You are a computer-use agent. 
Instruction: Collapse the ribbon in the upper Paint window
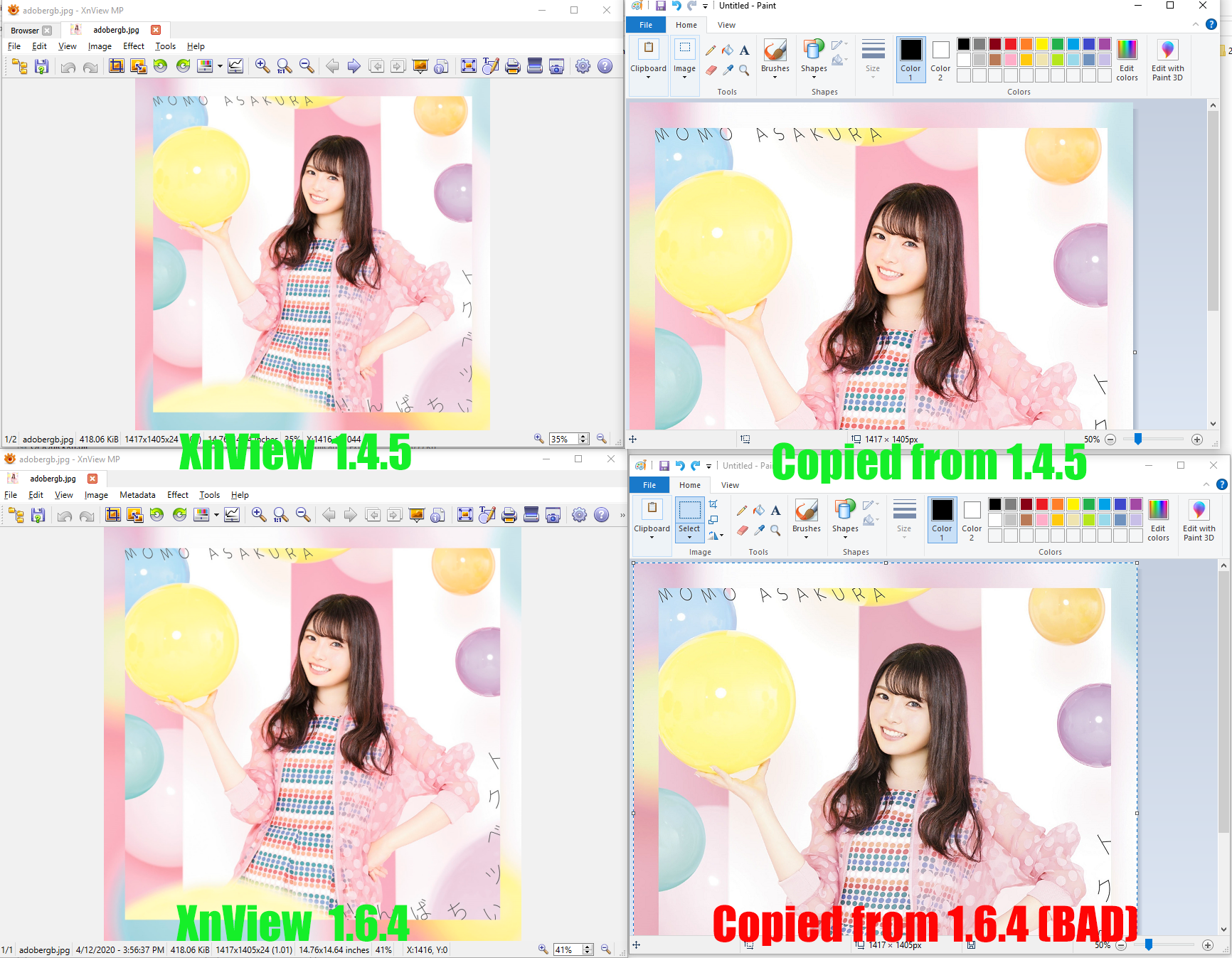1195,25
